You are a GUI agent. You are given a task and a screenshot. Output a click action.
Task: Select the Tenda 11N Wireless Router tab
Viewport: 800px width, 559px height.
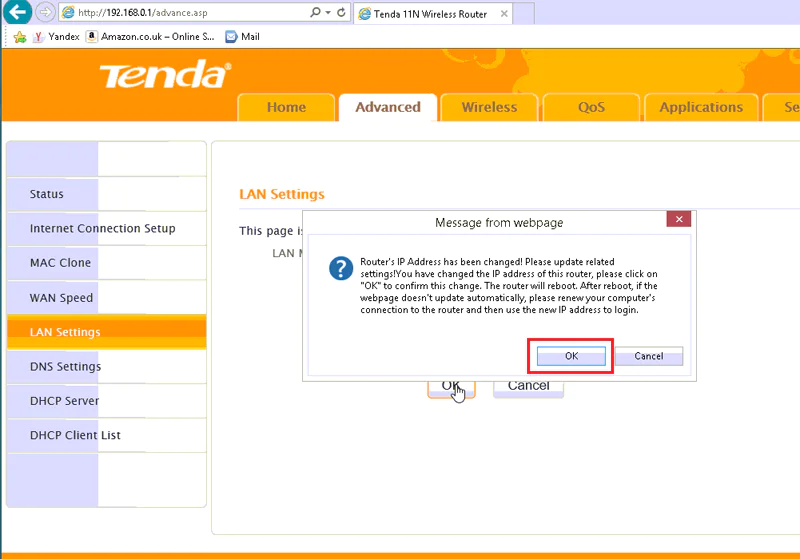[x=433, y=14]
